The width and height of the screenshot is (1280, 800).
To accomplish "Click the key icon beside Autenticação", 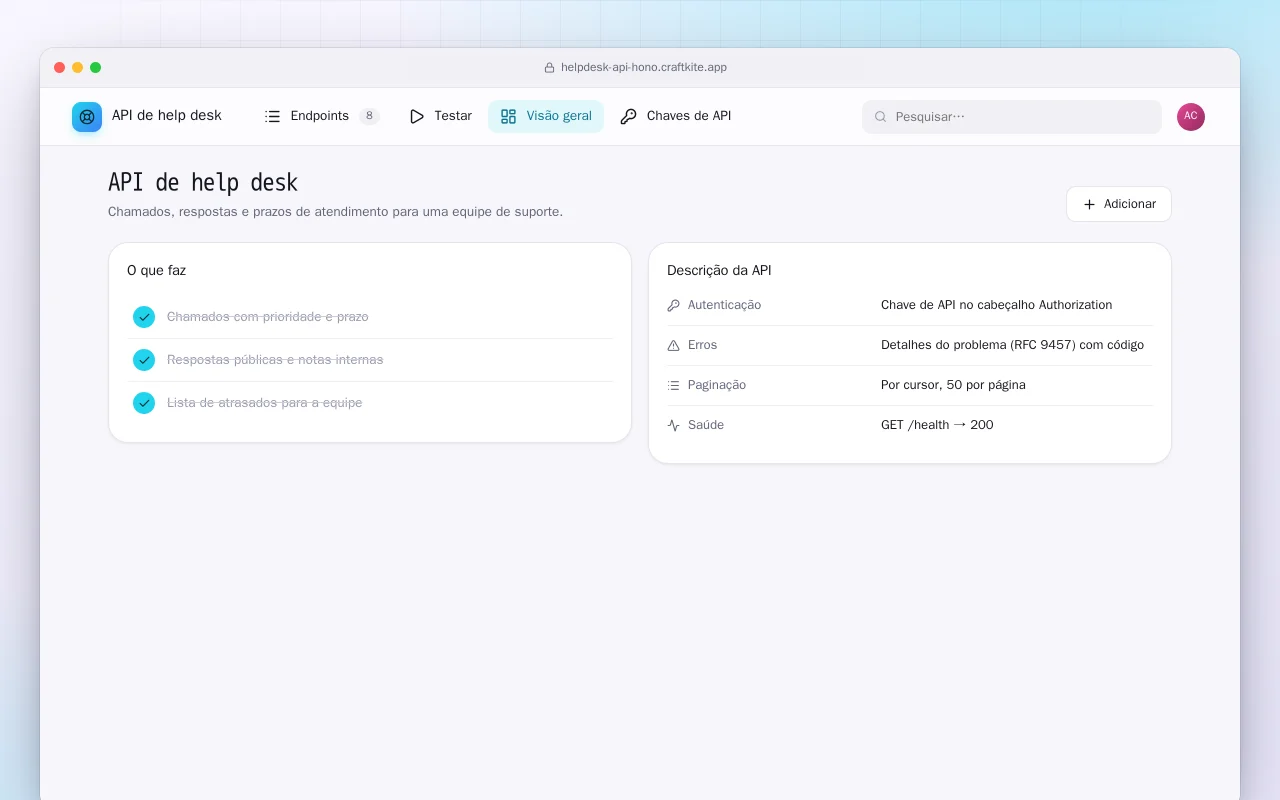I will [x=674, y=305].
